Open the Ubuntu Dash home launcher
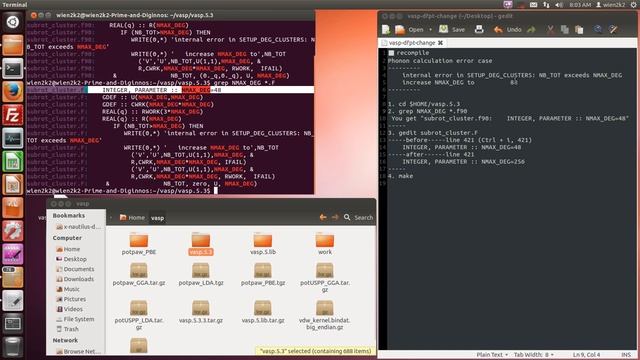640x360 pixels. point(13,22)
